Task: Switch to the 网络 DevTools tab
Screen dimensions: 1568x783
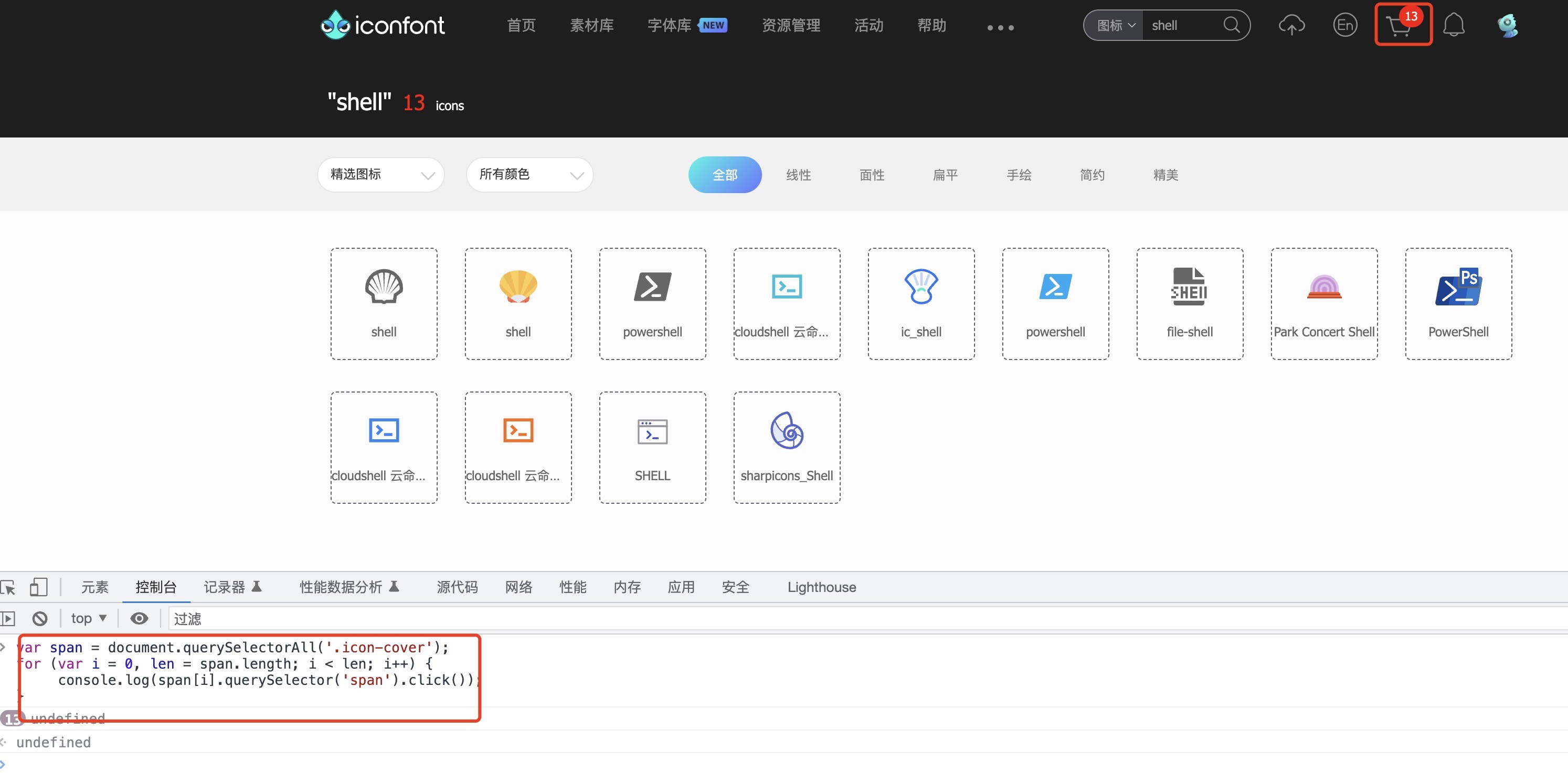Action: pyautogui.click(x=518, y=587)
